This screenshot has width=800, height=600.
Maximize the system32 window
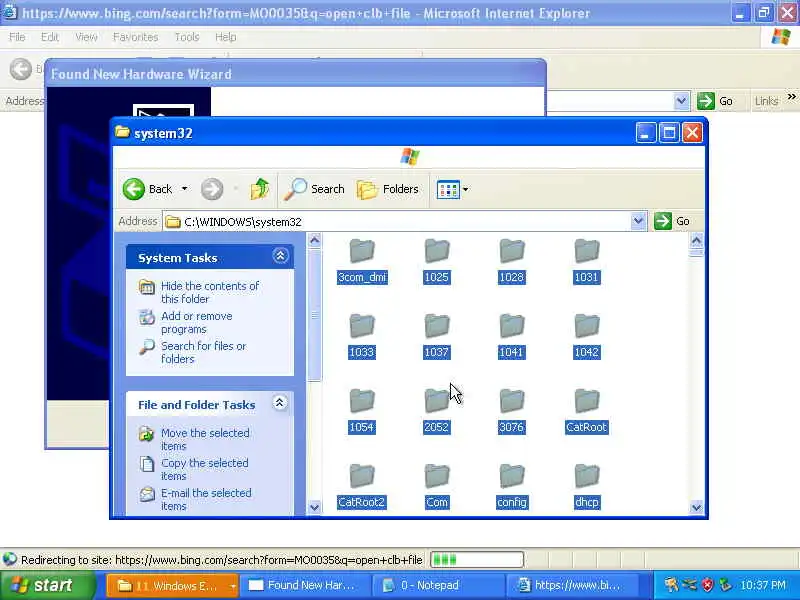coord(669,133)
